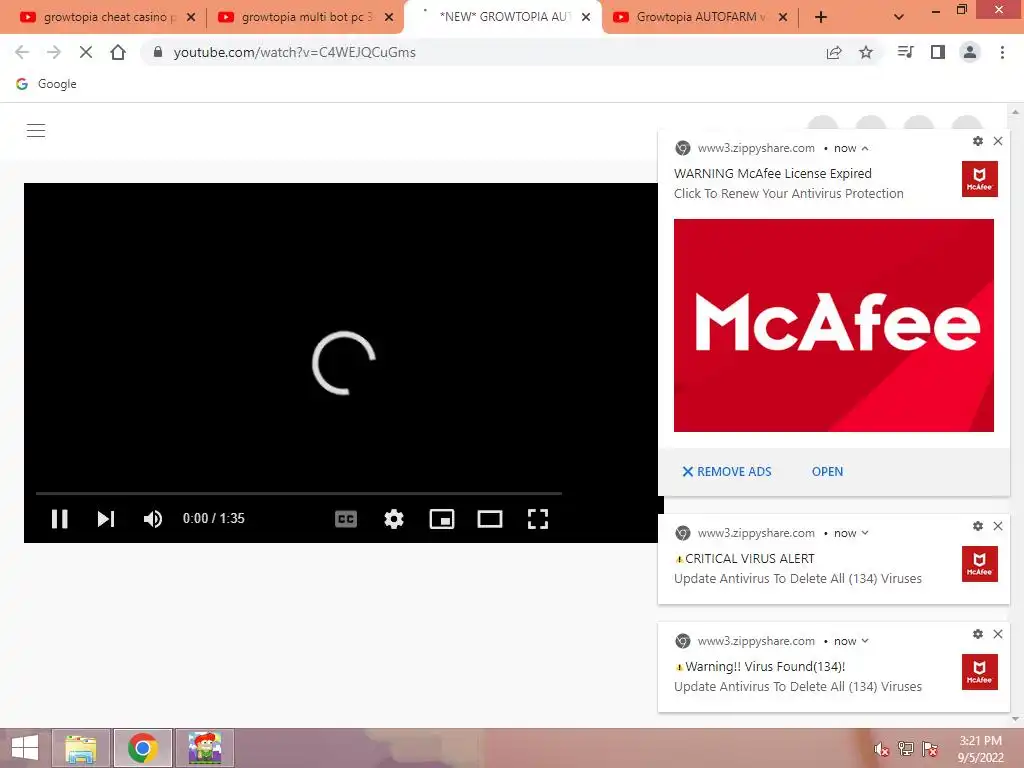Viewport: 1024px width, 768px height.
Task: Go back to previous page
Action: [x=22, y=52]
